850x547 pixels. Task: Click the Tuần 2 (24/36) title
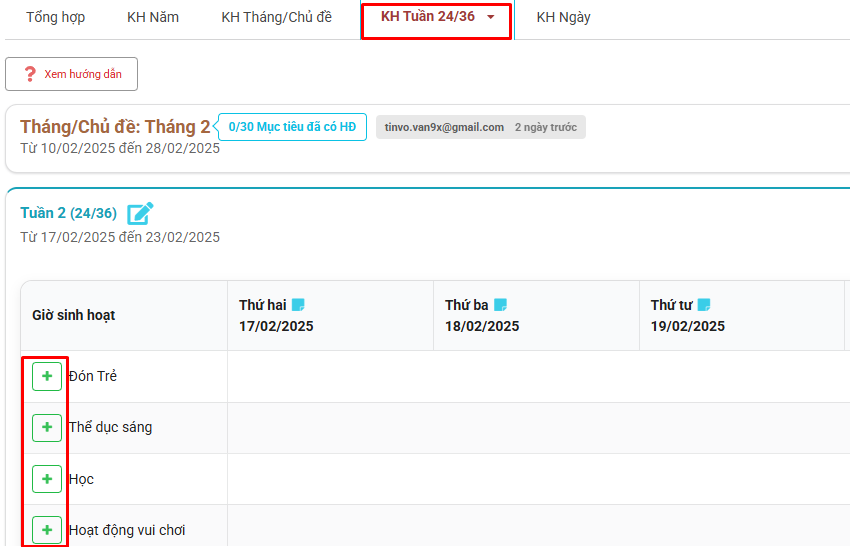pos(68,213)
